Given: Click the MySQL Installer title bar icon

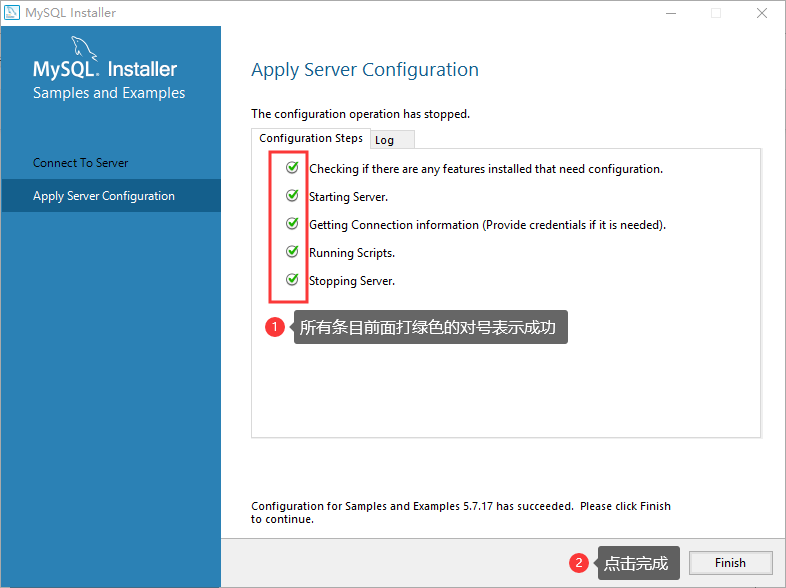Looking at the screenshot, I should [12, 13].
